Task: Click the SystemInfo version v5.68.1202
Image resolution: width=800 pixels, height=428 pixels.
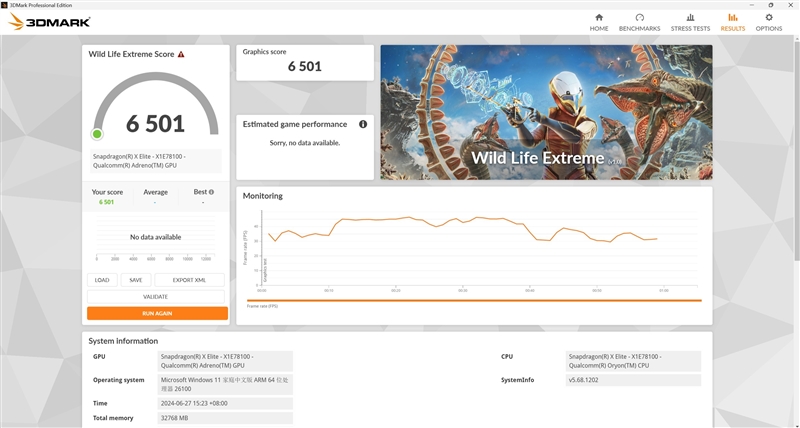Action: (633, 380)
